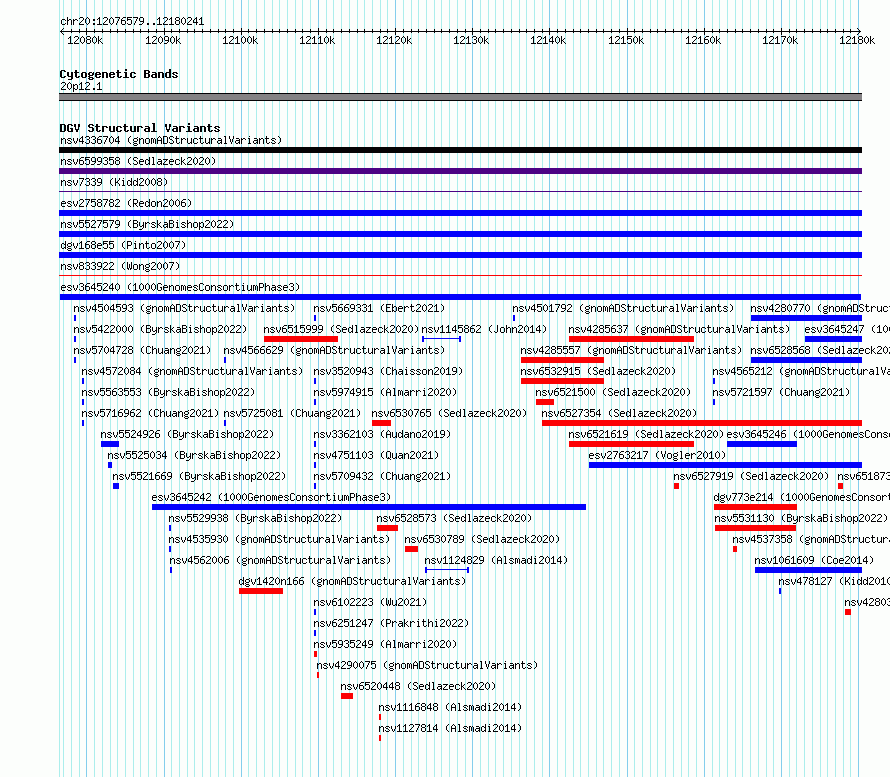890x777 pixels.
Task: Click nsv4751103 Quan2021 label
Action: pos(376,455)
